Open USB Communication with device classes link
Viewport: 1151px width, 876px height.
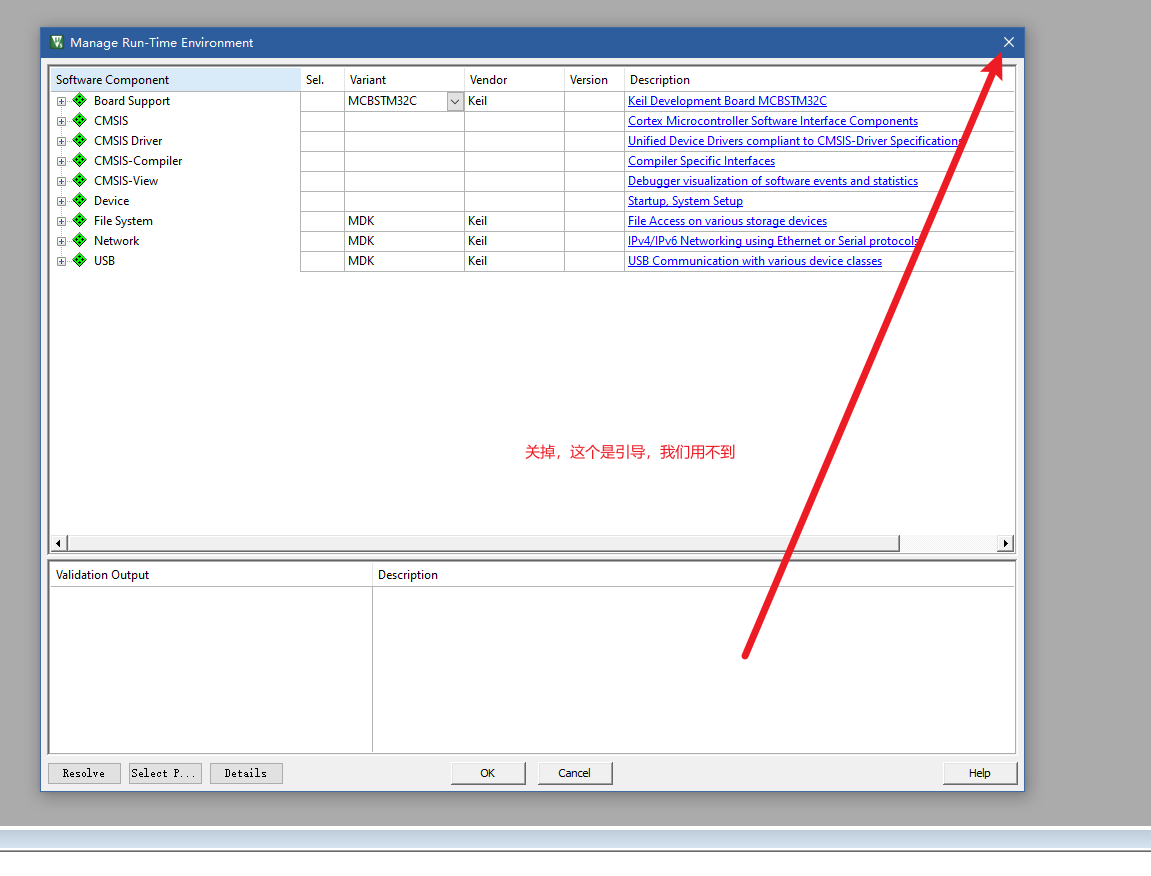click(755, 261)
